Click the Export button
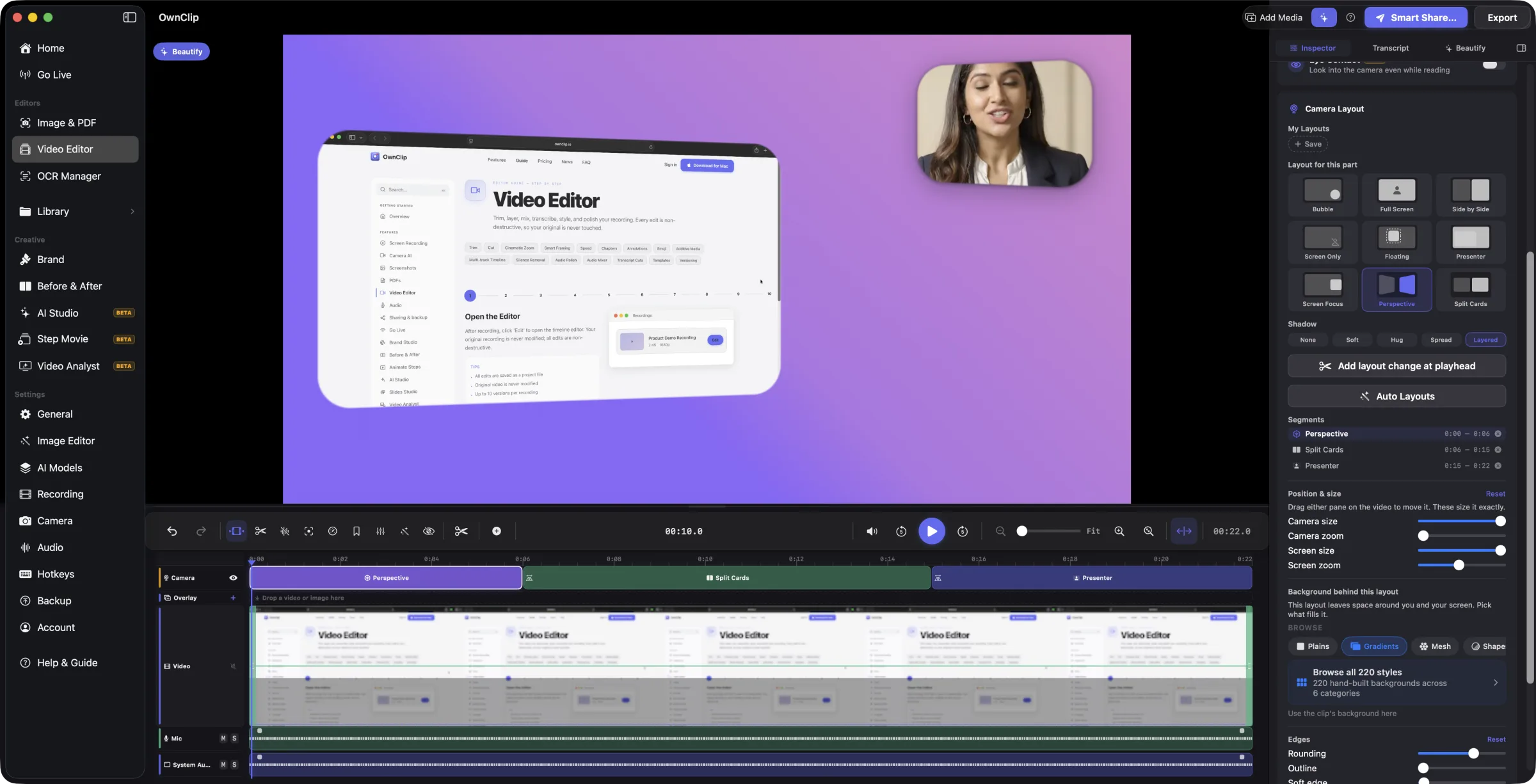 pyautogui.click(x=1501, y=18)
